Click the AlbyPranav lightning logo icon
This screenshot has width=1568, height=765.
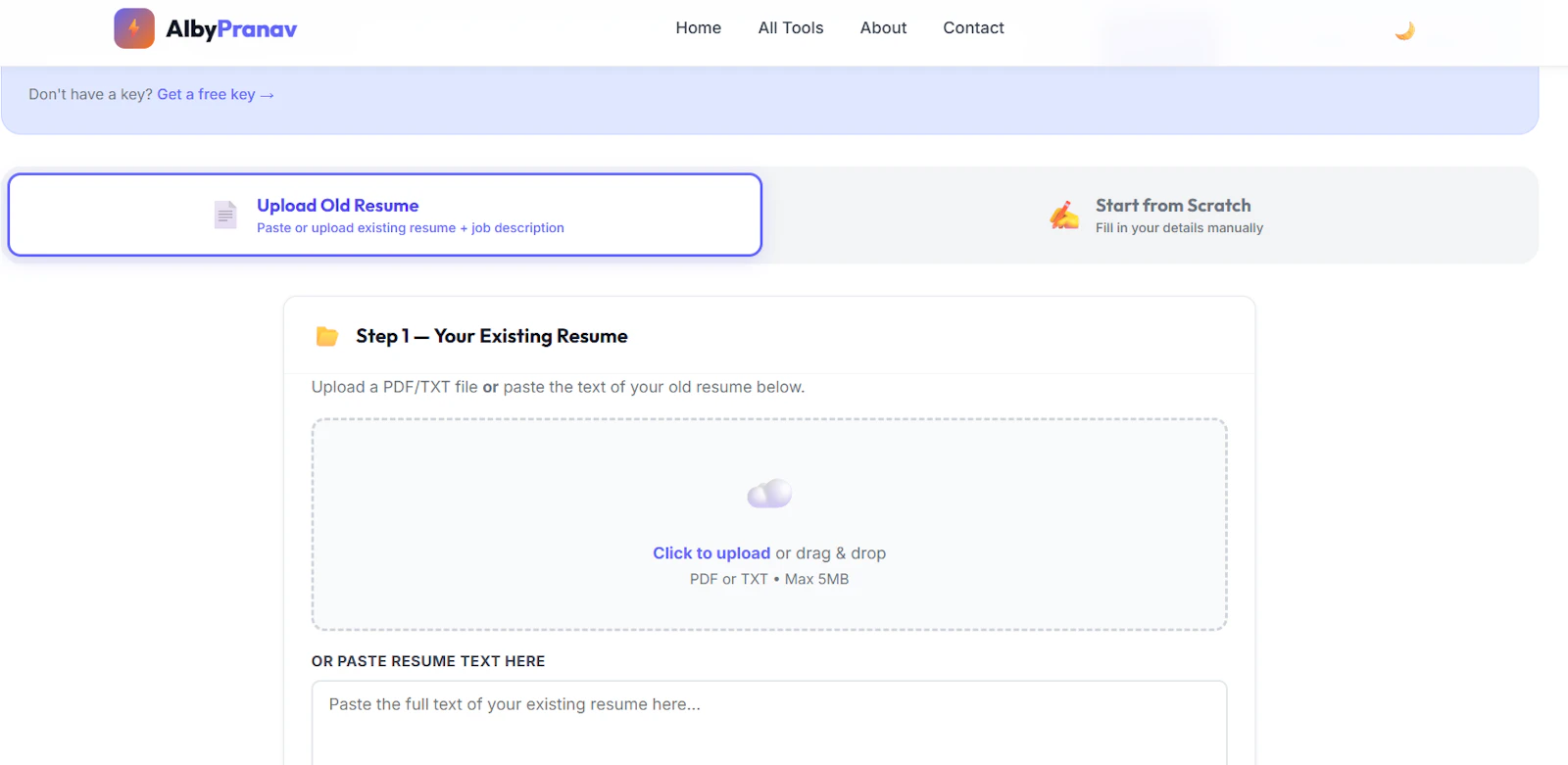(x=134, y=28)
